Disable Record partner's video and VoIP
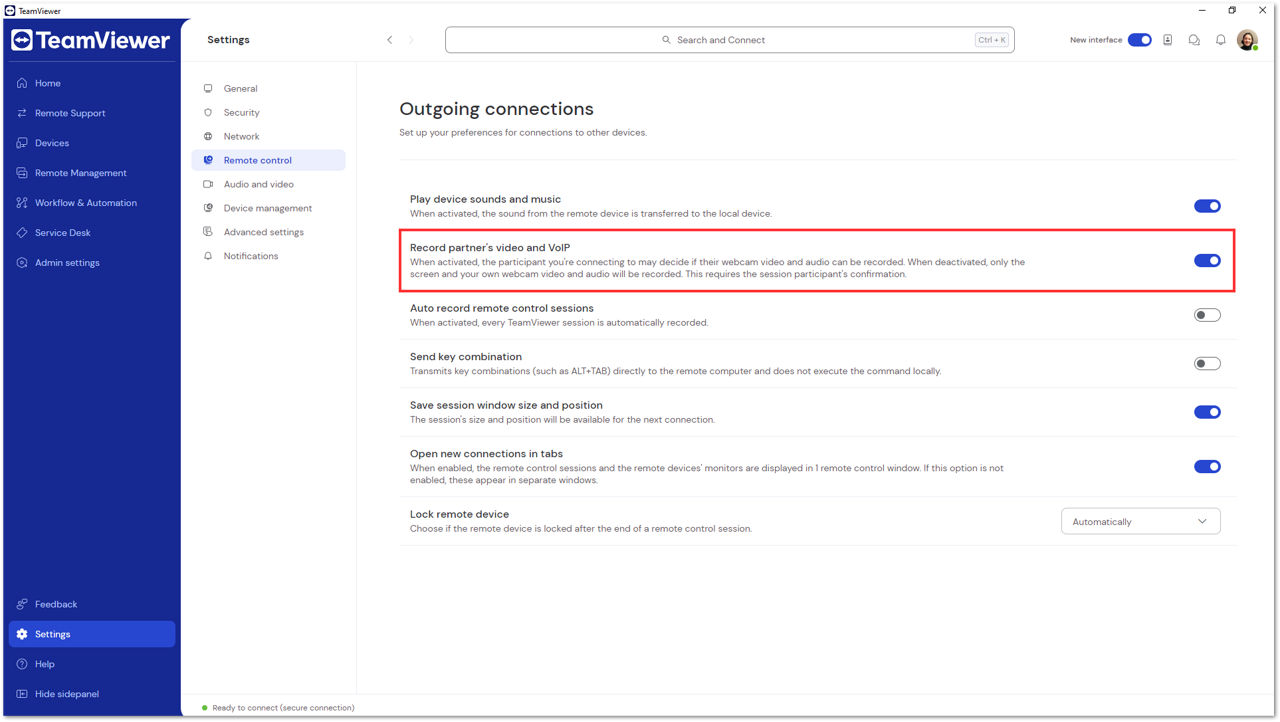Image resolution: width=1280 pixels, height=722 pixels. coord(1207,261)
